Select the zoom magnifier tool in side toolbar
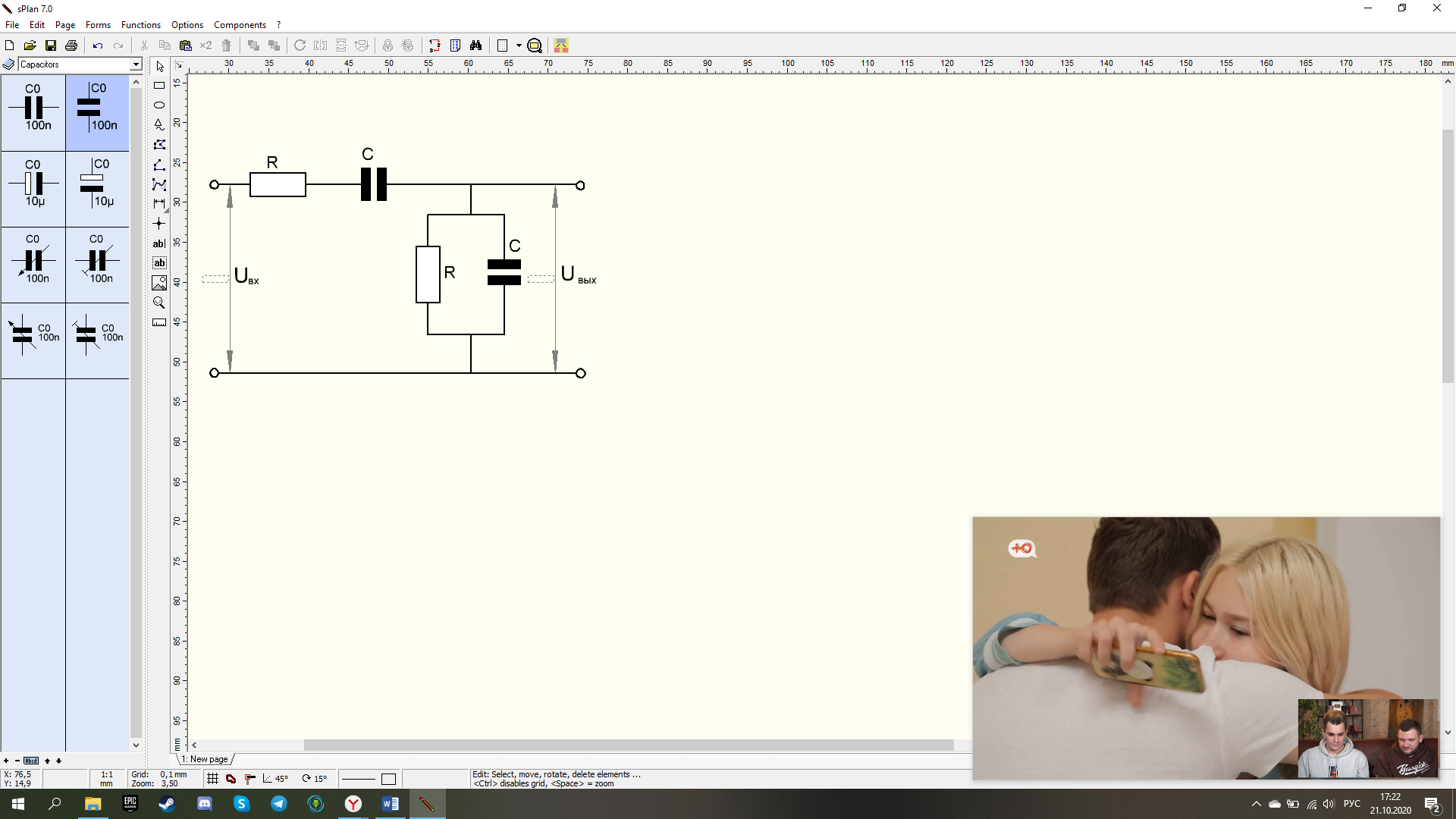This screenshot has height=819, width=1456. tap(159, 303)
